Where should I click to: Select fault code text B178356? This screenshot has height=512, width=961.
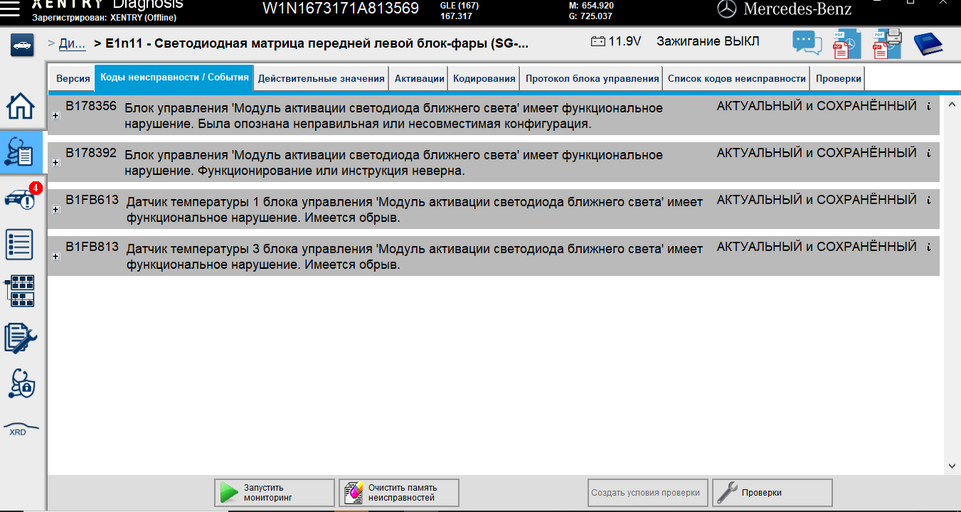[x=91, y=106]
